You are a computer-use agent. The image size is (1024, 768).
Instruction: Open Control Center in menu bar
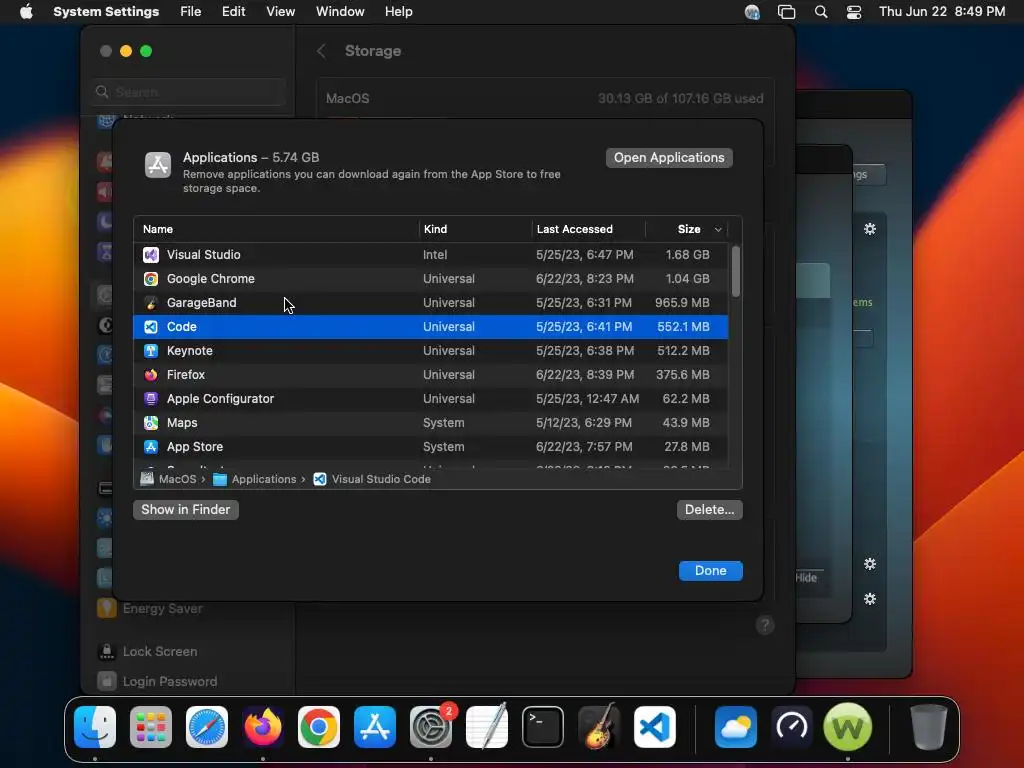click(854, 12)
